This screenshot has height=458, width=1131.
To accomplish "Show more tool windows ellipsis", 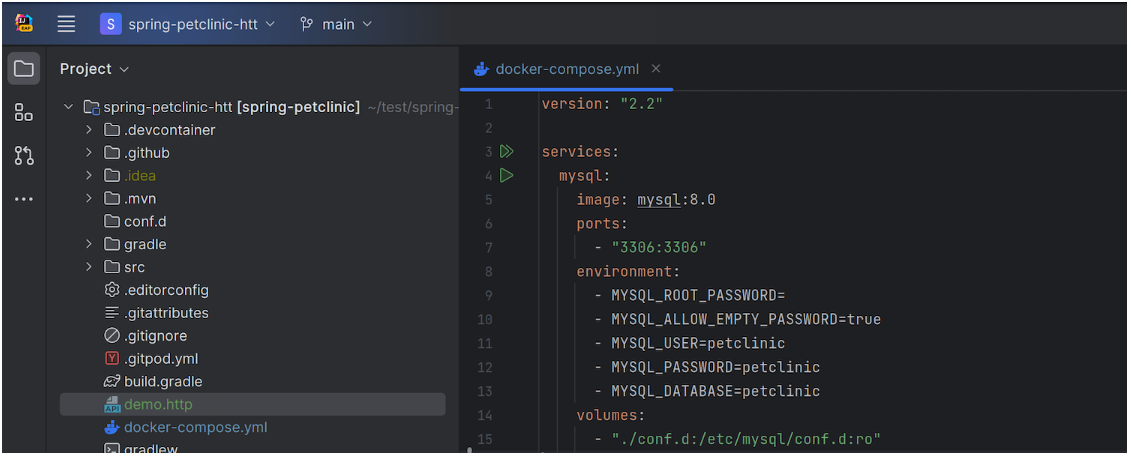I will [x=24, y=199].
